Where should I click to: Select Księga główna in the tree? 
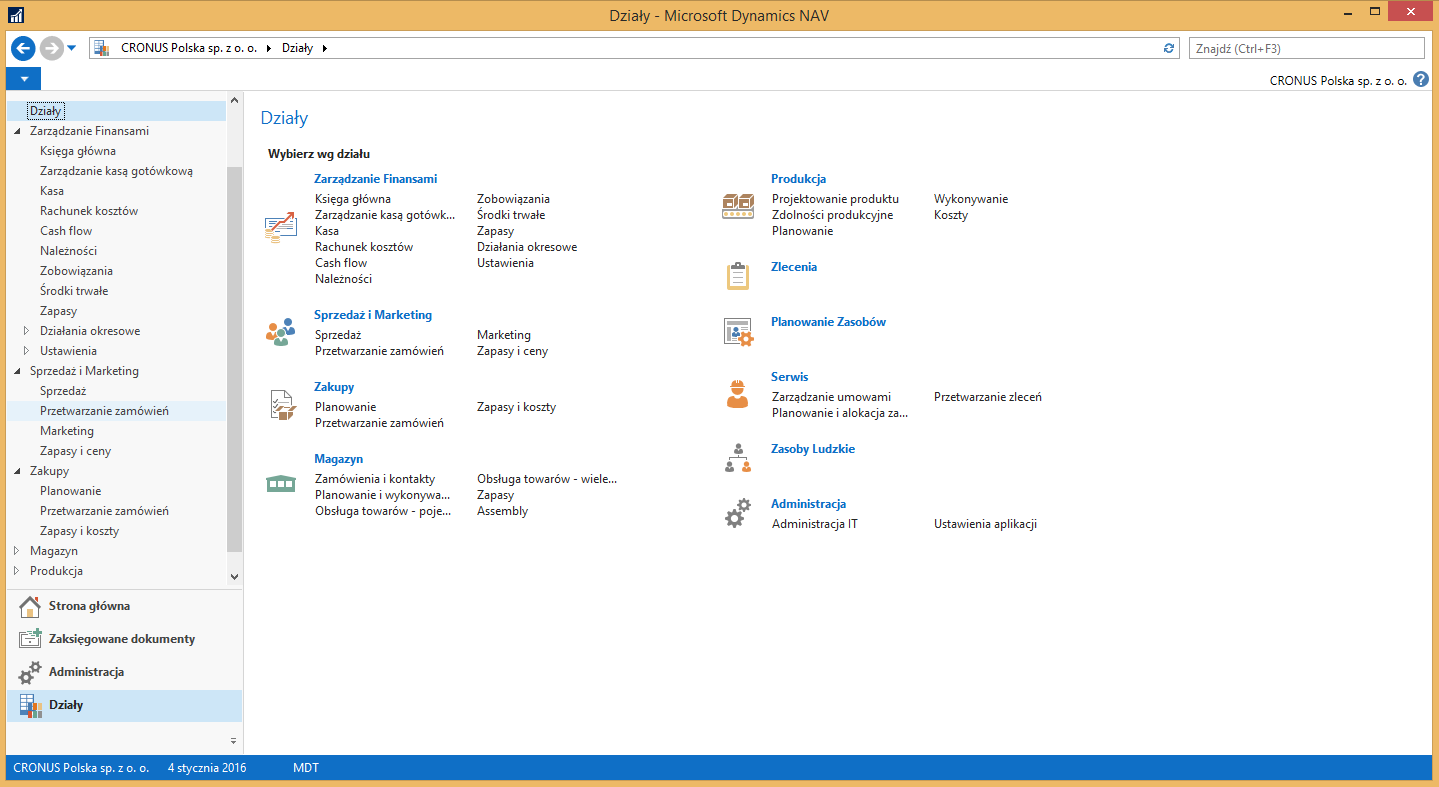[x=78, y=151]
